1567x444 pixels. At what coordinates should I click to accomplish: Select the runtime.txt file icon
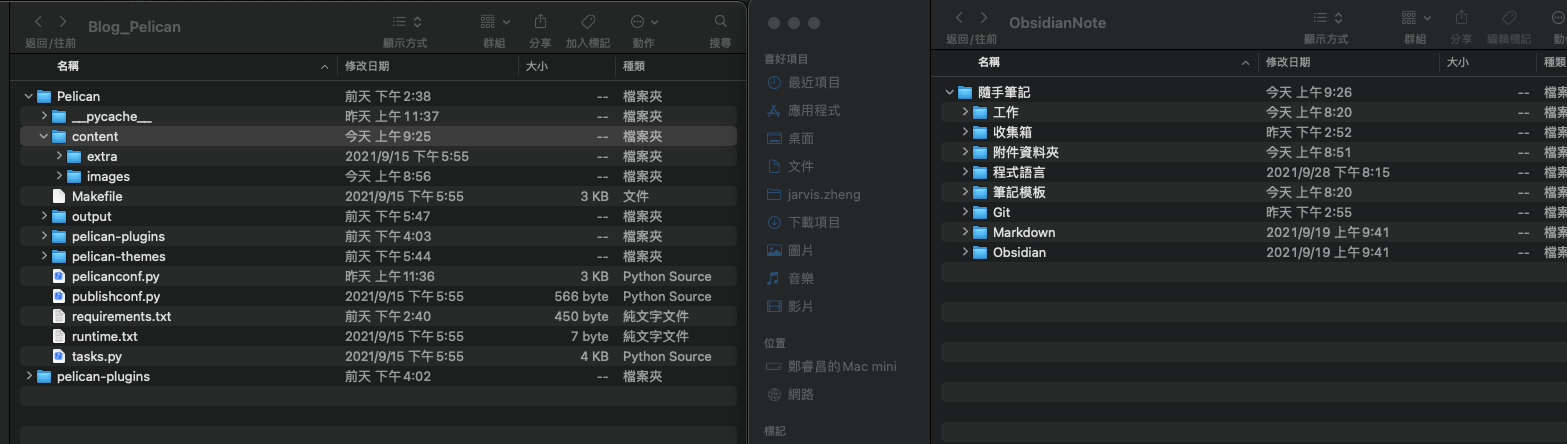point(59,337)
